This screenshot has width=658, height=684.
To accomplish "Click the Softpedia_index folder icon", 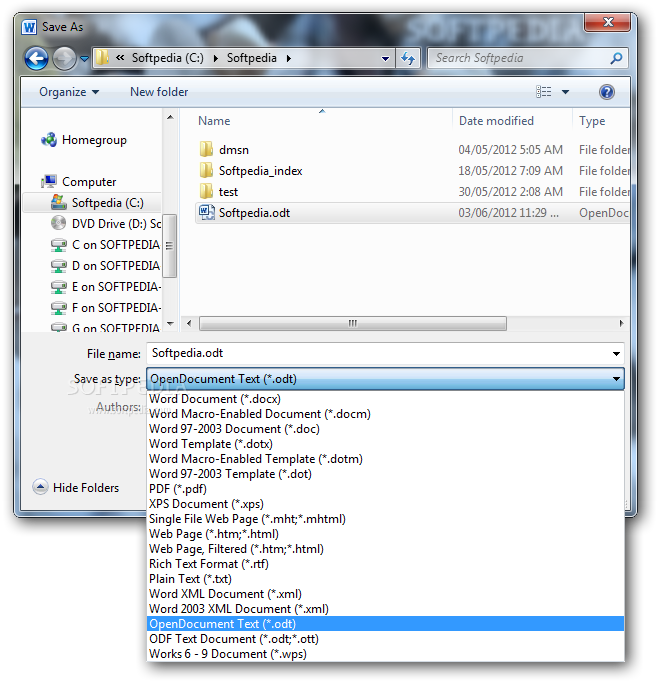I will 206,171.
